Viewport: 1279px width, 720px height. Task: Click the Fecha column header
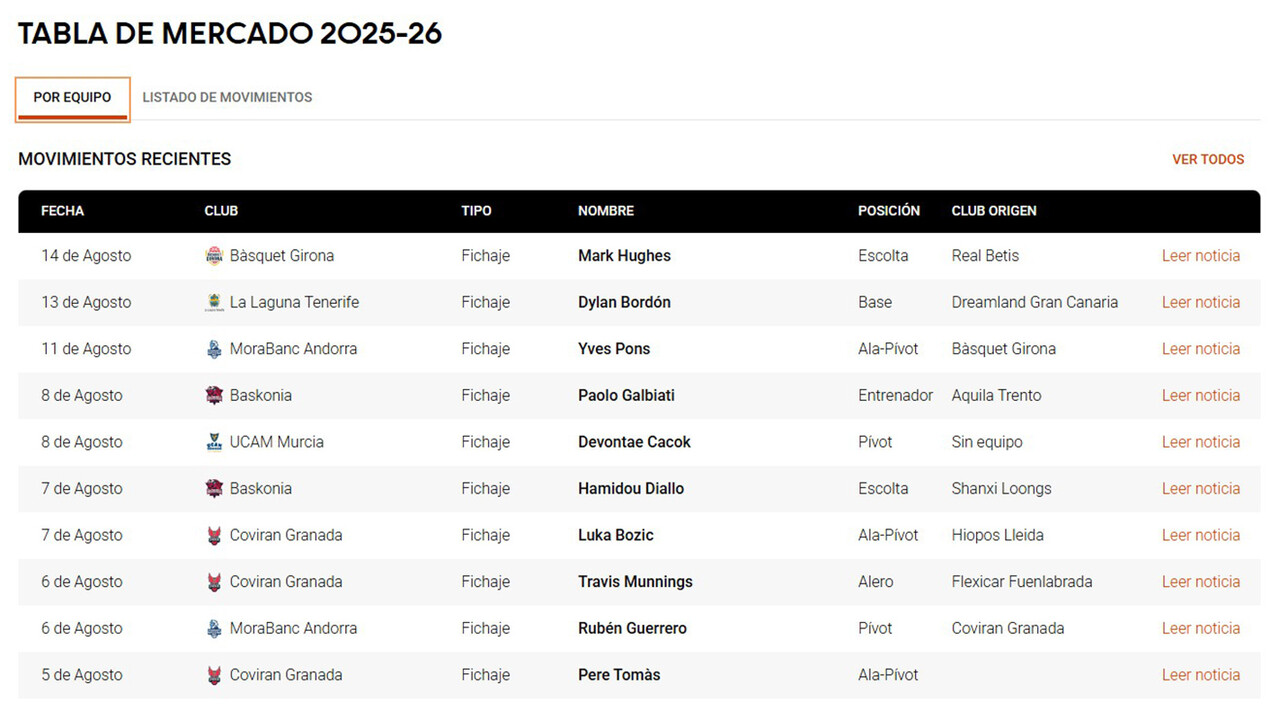pos(62,211)
